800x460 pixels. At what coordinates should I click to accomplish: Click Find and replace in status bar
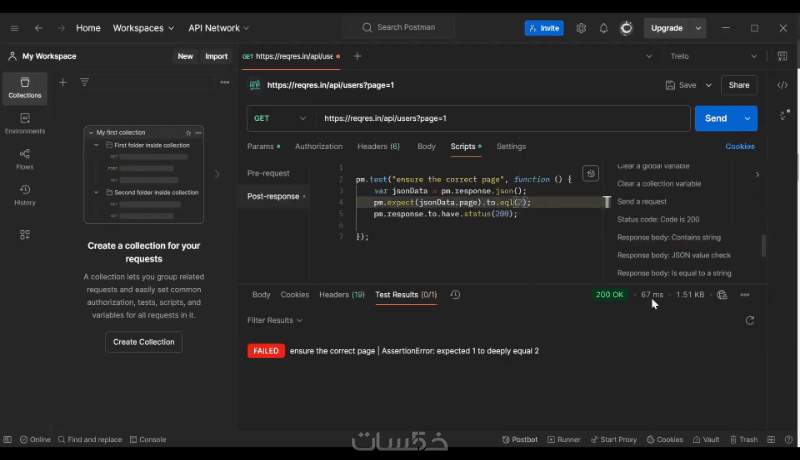pyautogui.click(x=90, y=440)
